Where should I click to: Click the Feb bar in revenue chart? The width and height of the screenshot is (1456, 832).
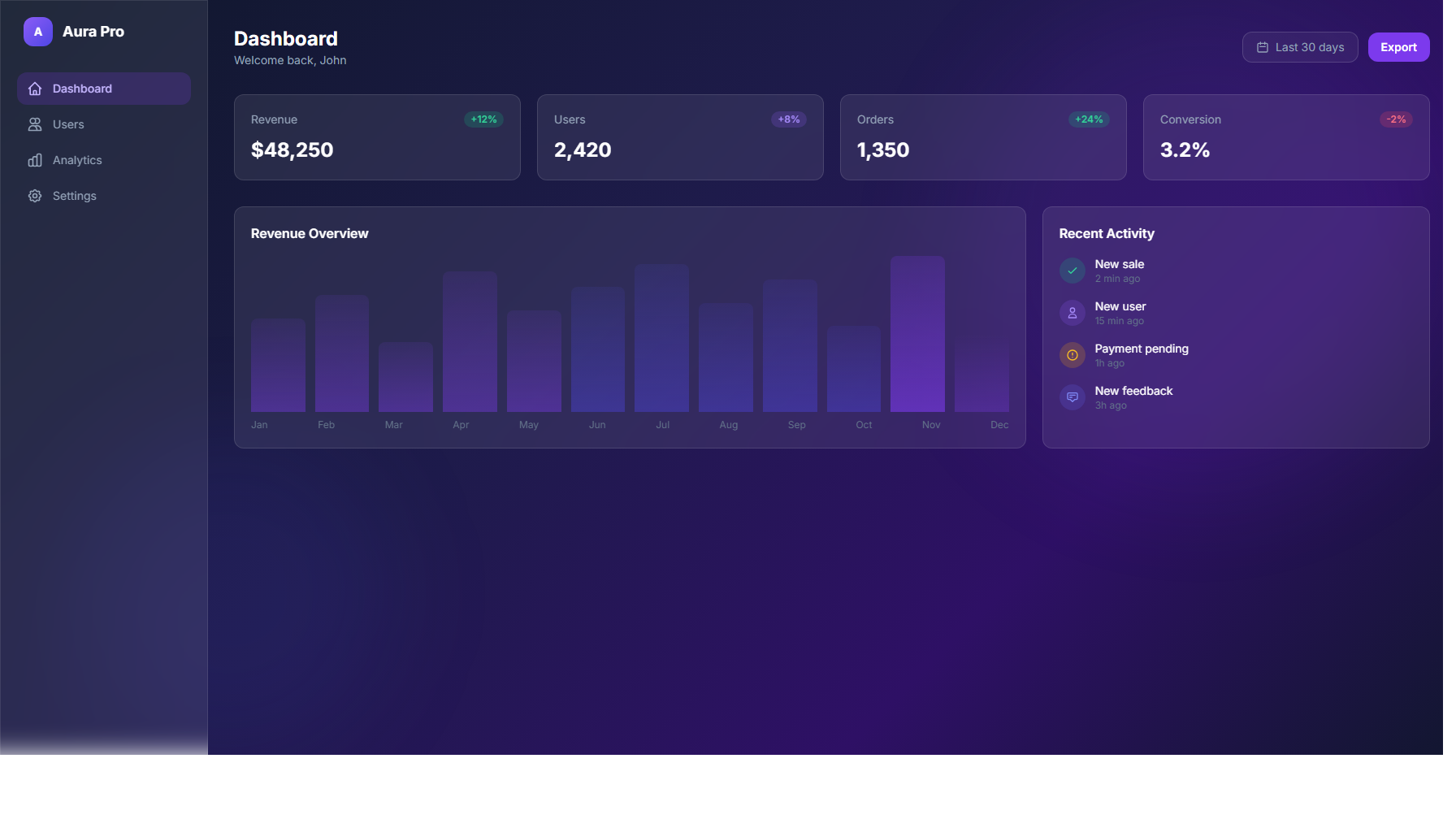click(342, 353)
